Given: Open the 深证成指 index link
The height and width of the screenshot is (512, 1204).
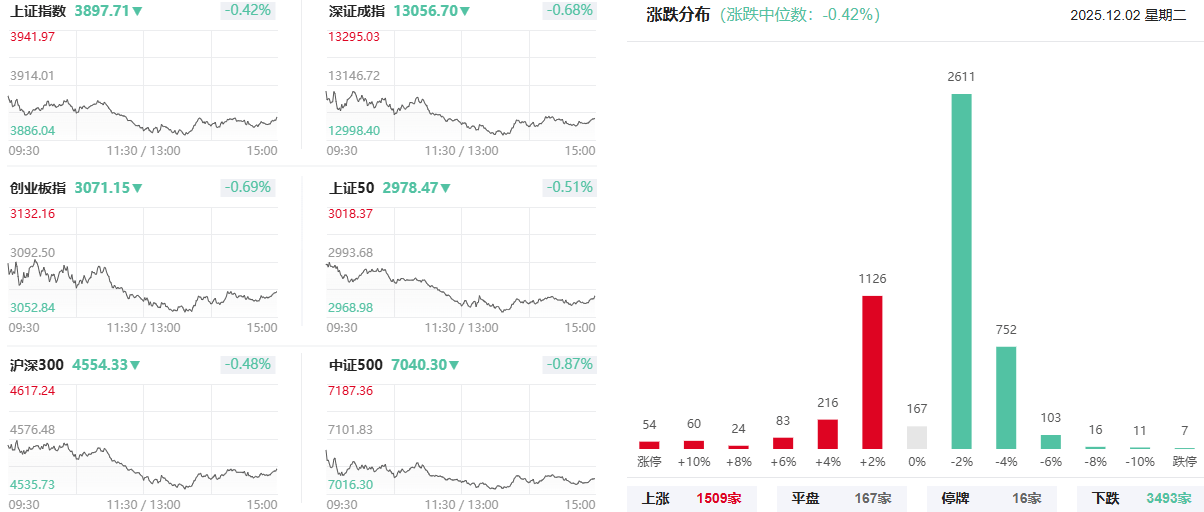Looking at the screenshot, I should click(358, 11).
